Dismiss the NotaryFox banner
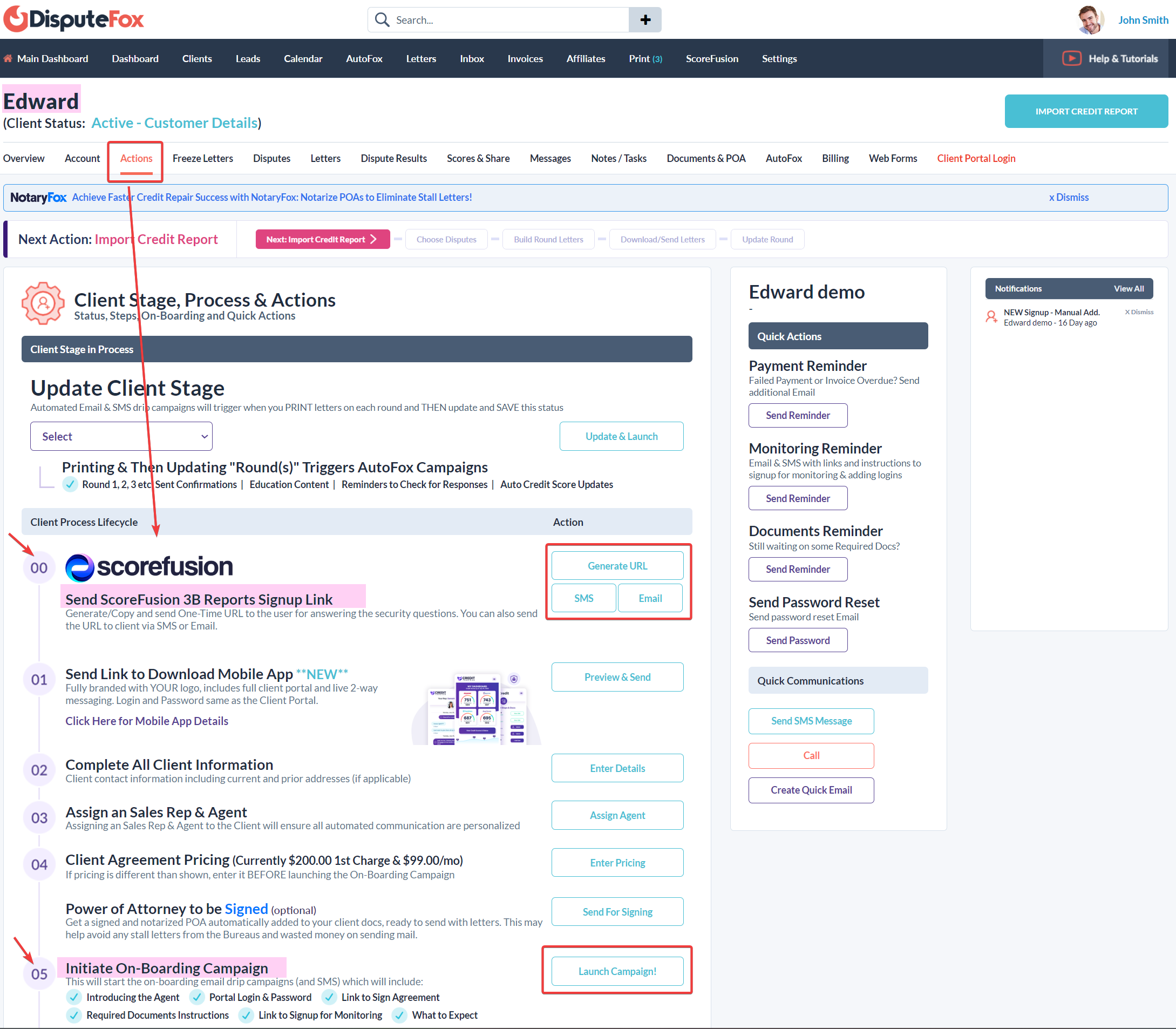The width and height of the screenshot is (1176, 1029). pos(1068,198)
